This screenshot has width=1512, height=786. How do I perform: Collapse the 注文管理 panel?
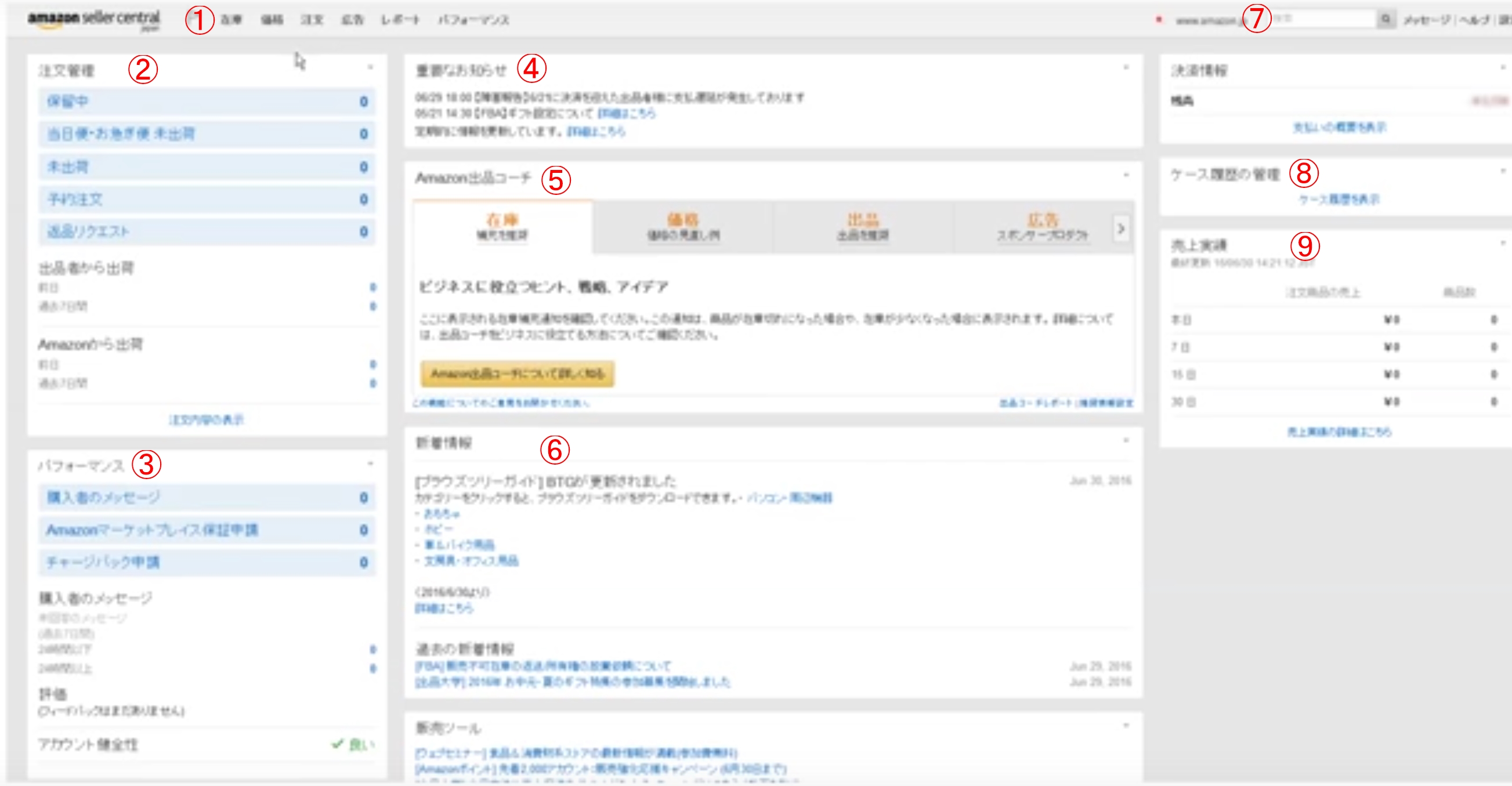(370, 67)
